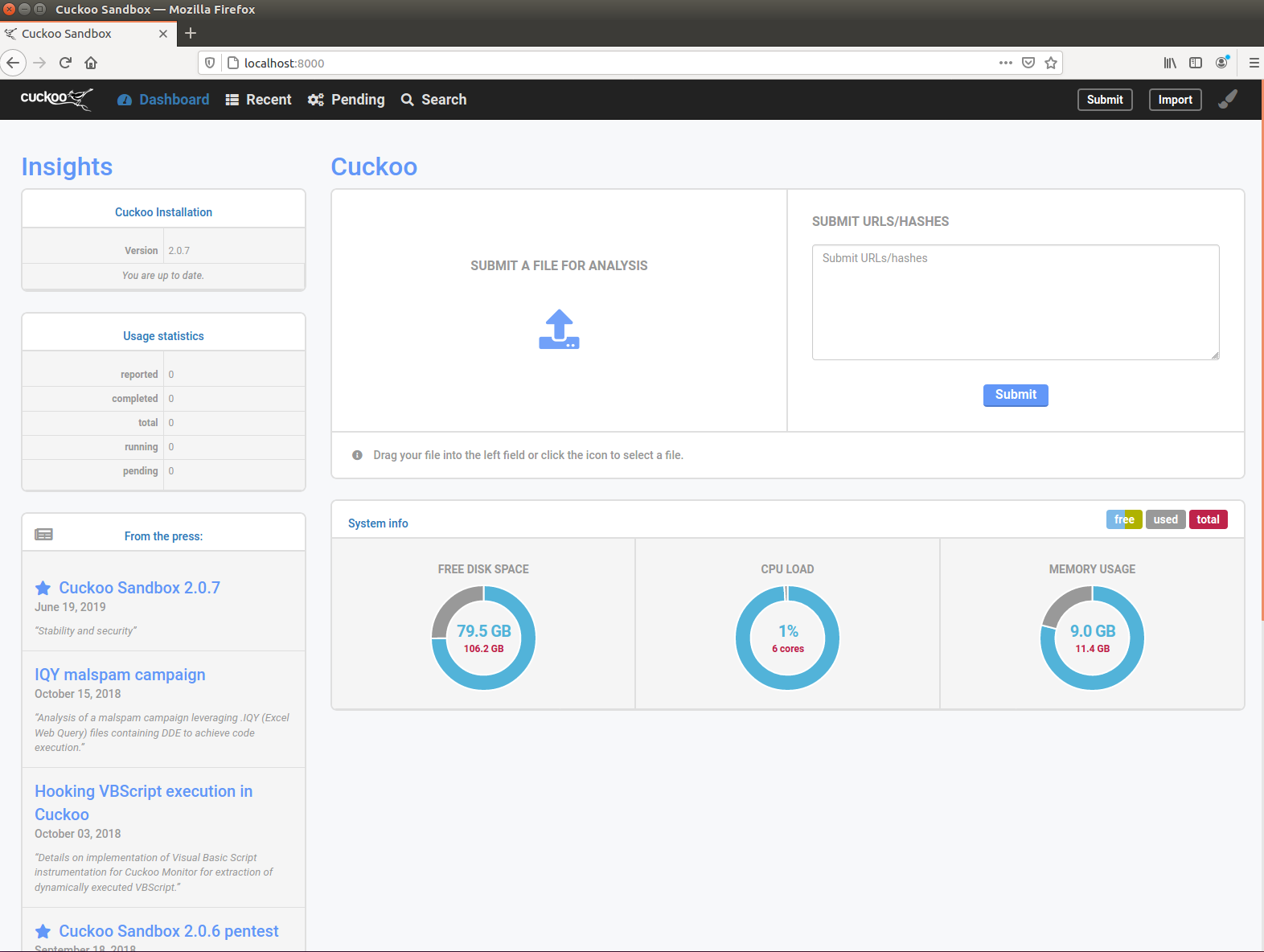Show sidebars icon in toolbar
The image size is (1264, 952).
(1196, 63)
